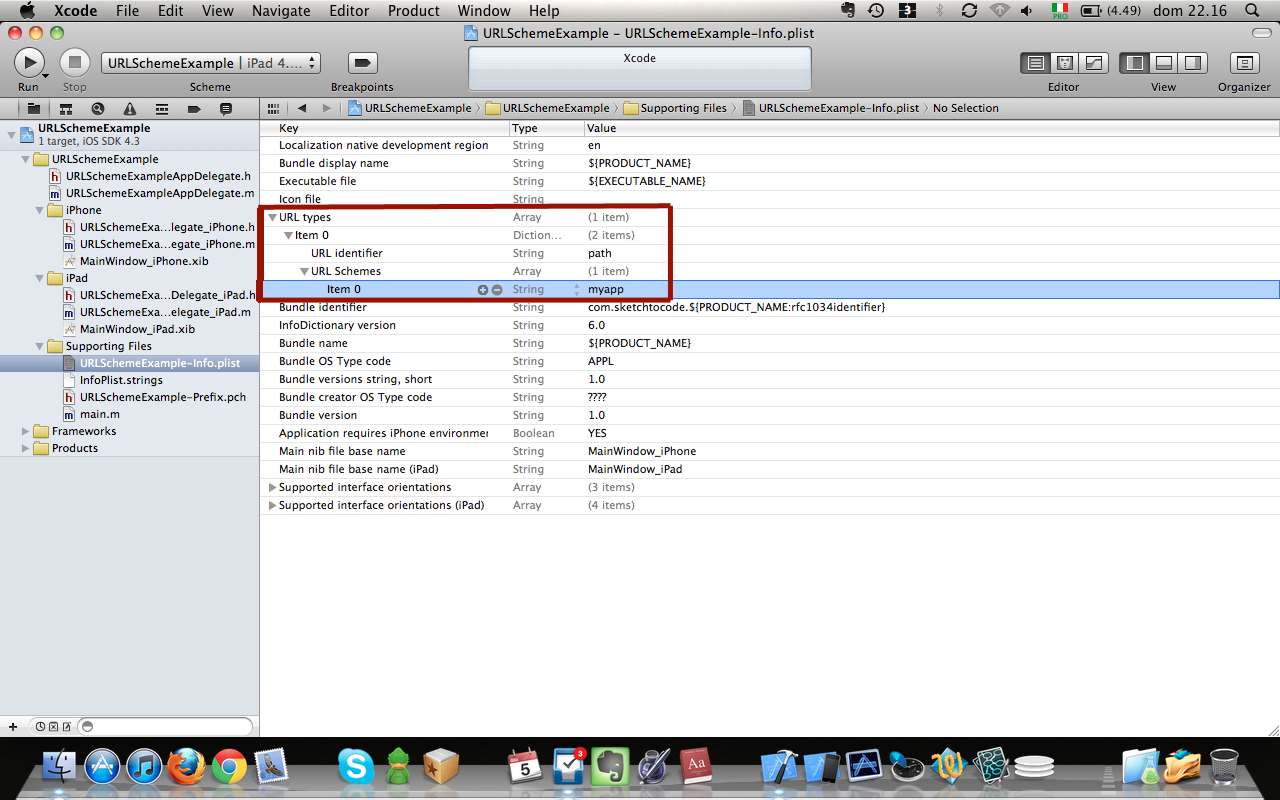The width and height of the screenshot is (1280, 800).
Task: Open Skype from the Dock
Action: click(355, 767)
